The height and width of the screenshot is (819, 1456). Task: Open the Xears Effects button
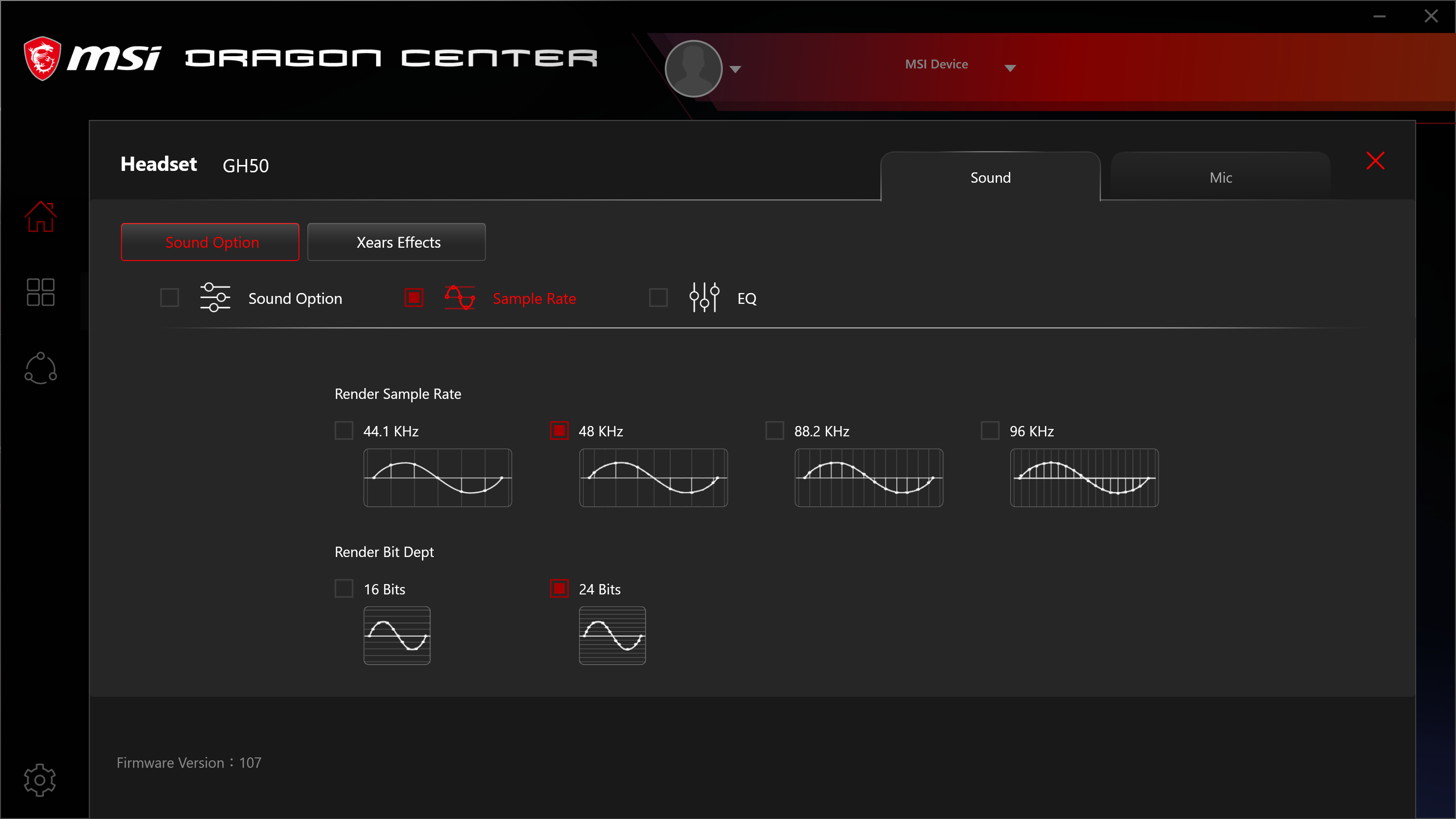click(396, 242)
